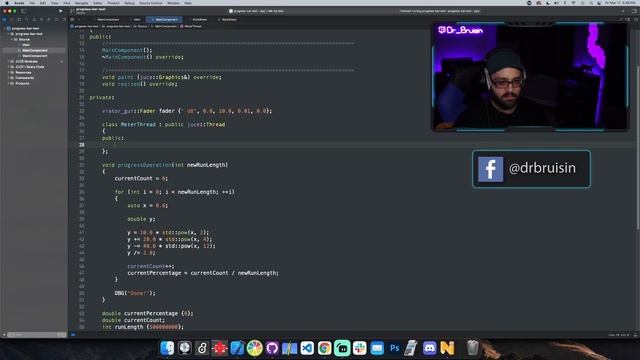Expand the JUCE Modules group
640x360 pixels.
pyautogui.click(x=8, y=61)
